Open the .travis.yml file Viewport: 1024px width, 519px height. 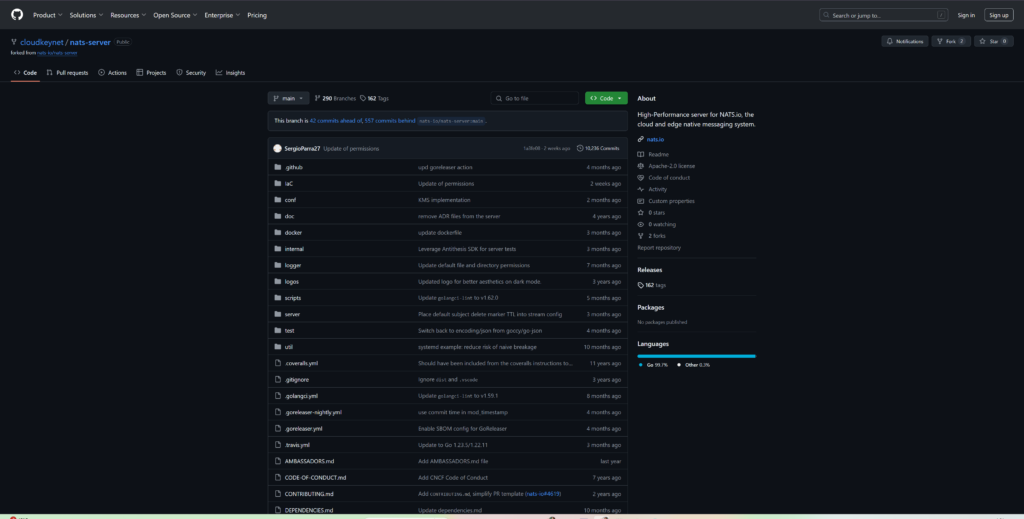[297, 445]
